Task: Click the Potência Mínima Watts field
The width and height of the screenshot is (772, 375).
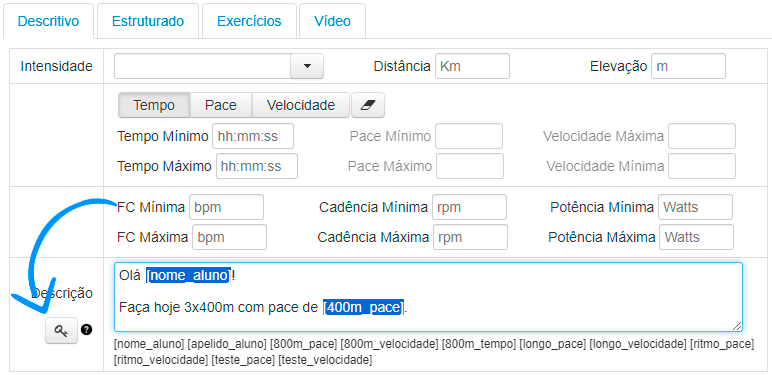Action: click(695, 207)
